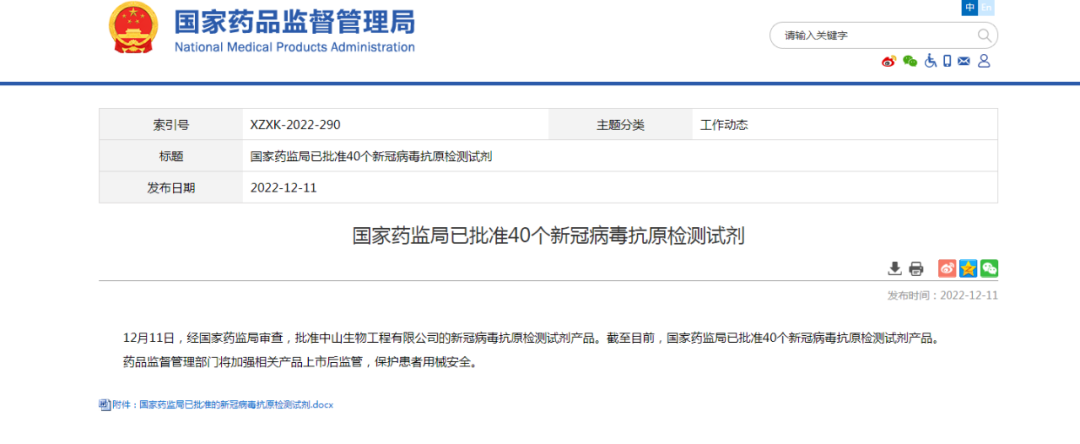Open the mobile phone version icon
Image resolution: width=1080 pixels, height=444 pixels.
tap(947, 61)
